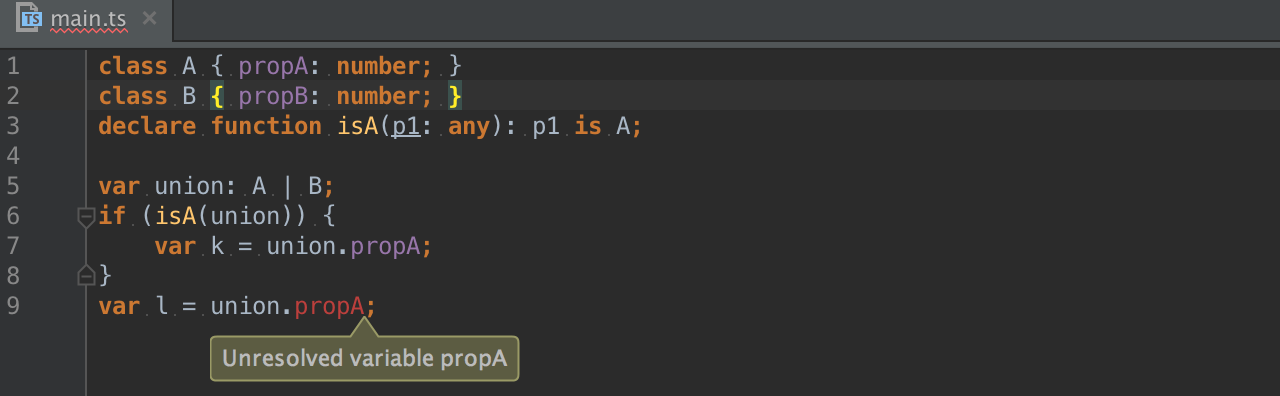1280x396 pixels.
Task: Click the TypeScript file icon in the tab
Action: 31,18
